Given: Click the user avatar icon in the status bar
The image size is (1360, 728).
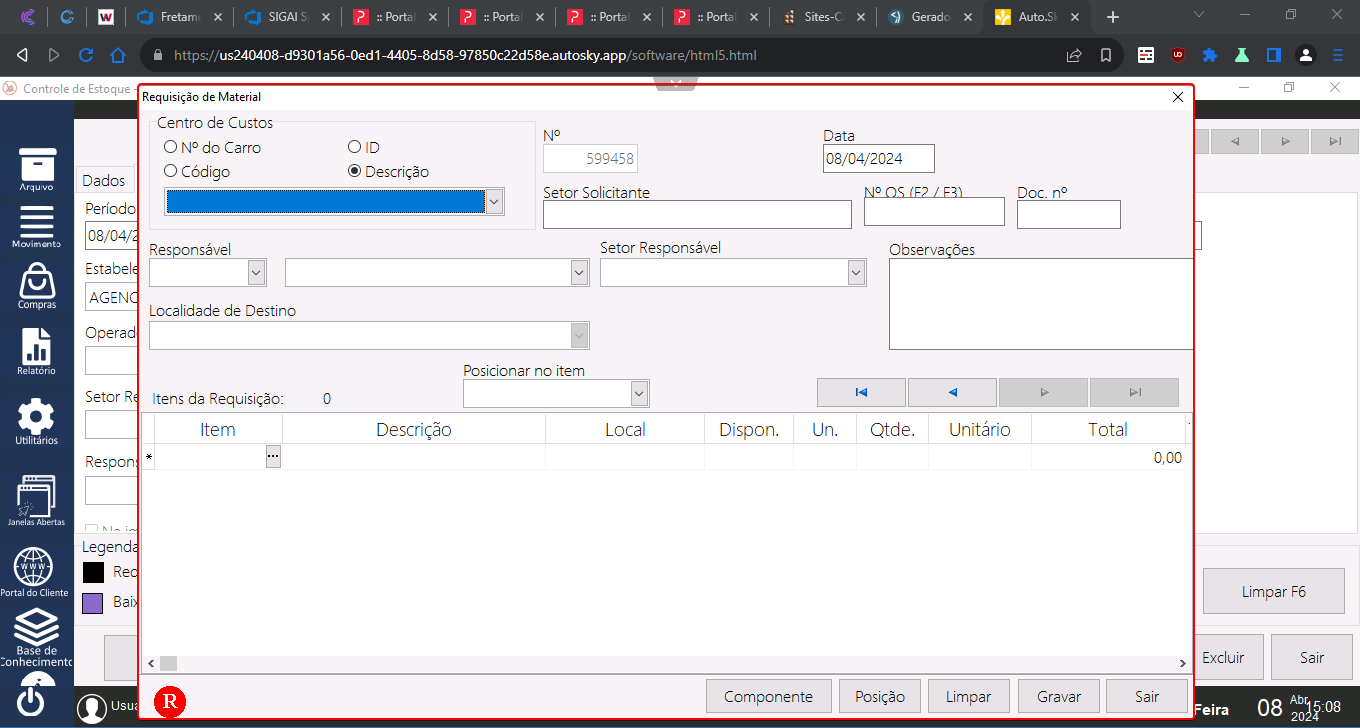Looking at the screenshot, I should (x=92, y=708).
